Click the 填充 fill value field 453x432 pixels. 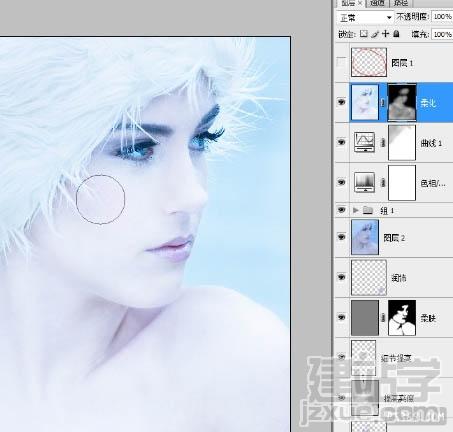pyautogui.click(x=442, y=34)
